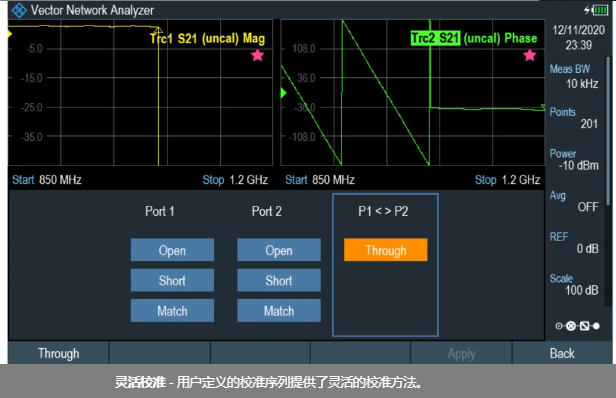Open the REF 0 dB setting
616x398 pixels.
click(x=574, y=243)
